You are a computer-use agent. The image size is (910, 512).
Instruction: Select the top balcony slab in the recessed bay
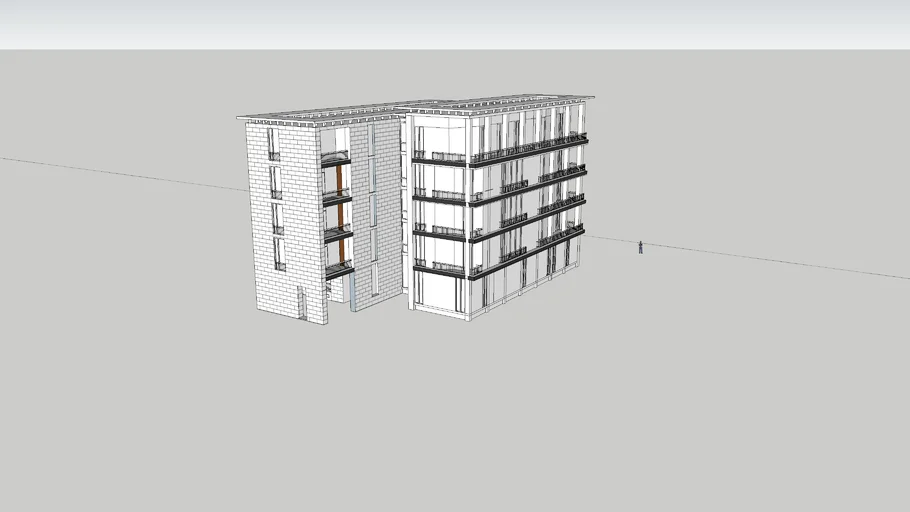point(336,162)
